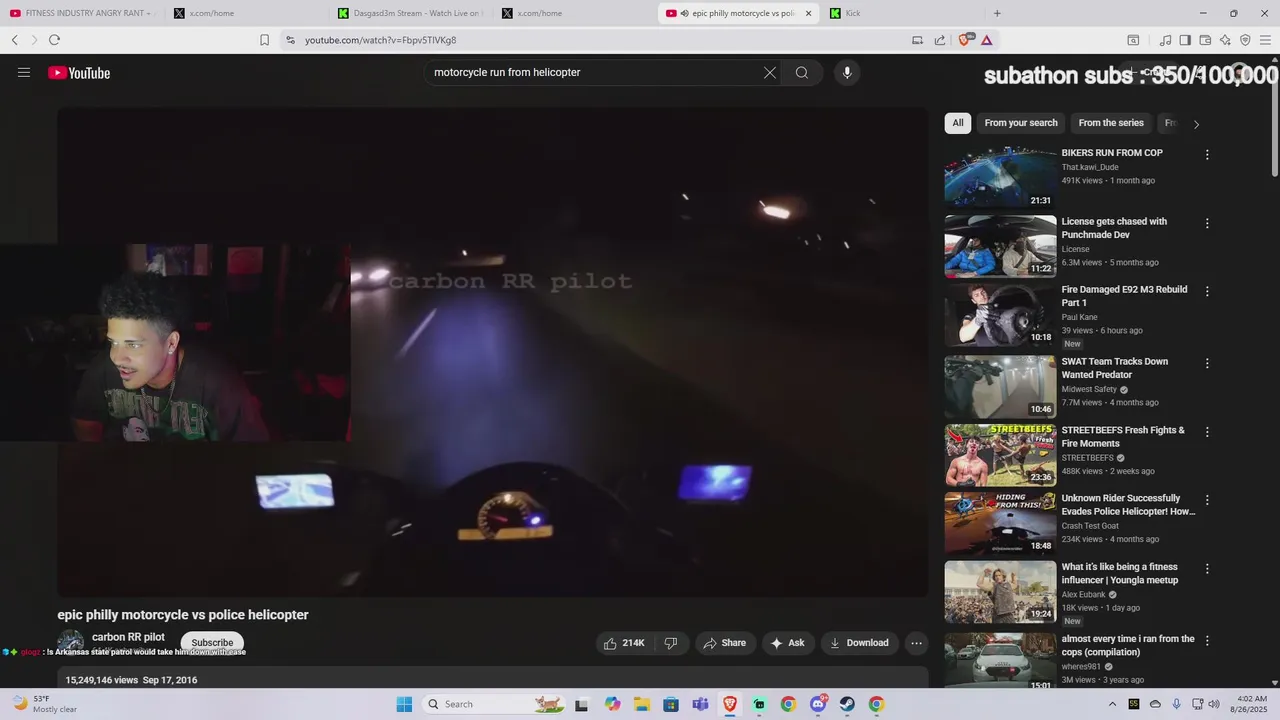Viewport: 1280px width, 720px height.
Task: Open options menu for STREETBEEFS Fresh Fights video
Action: tap(1207, 432)
